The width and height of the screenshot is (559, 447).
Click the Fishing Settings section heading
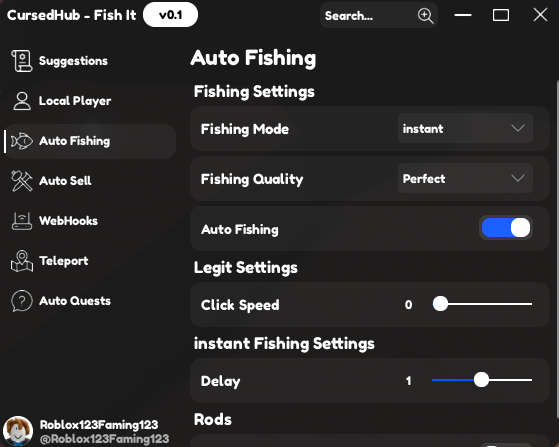pos(254,92)
